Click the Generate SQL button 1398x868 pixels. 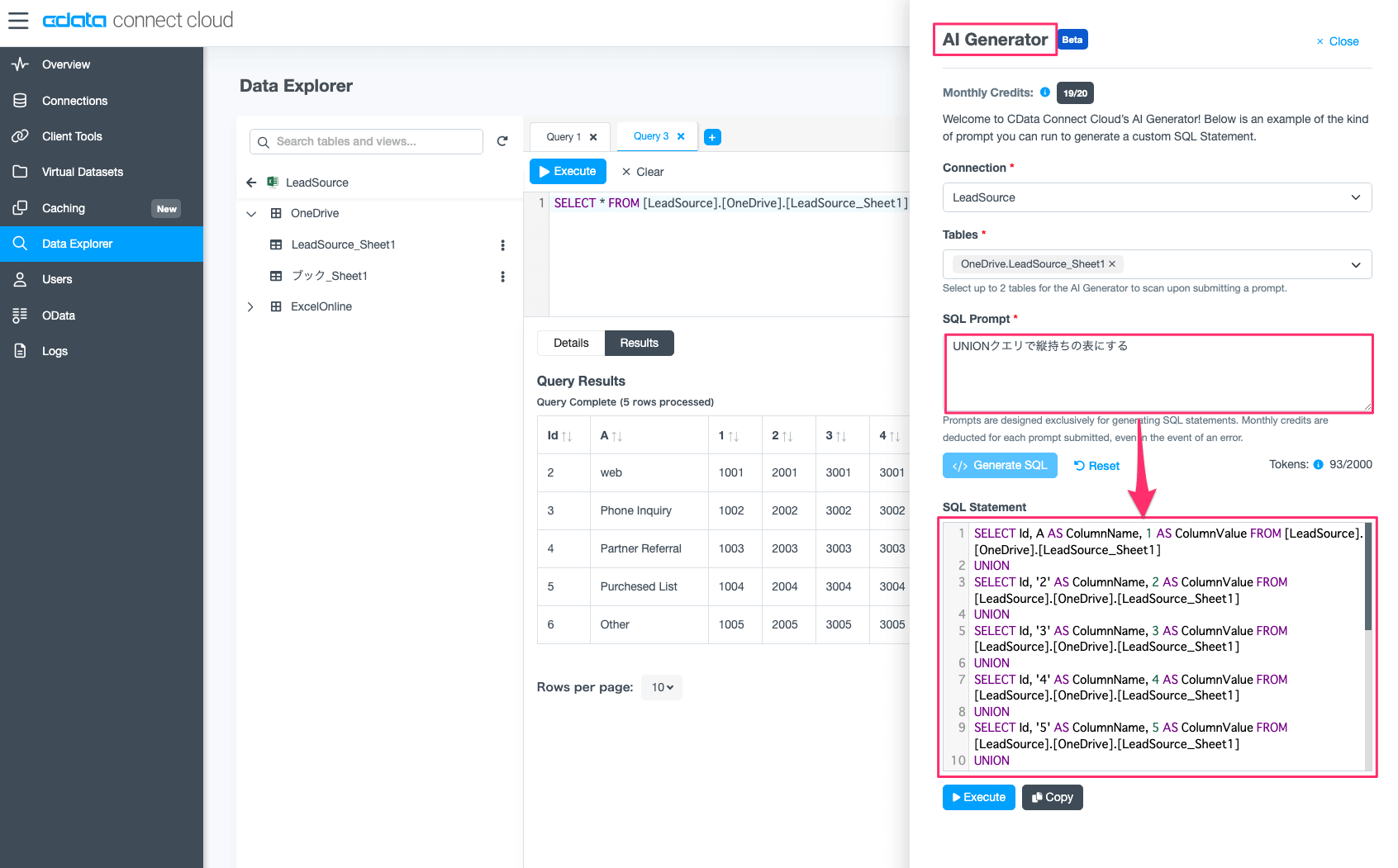[1000, 465]
